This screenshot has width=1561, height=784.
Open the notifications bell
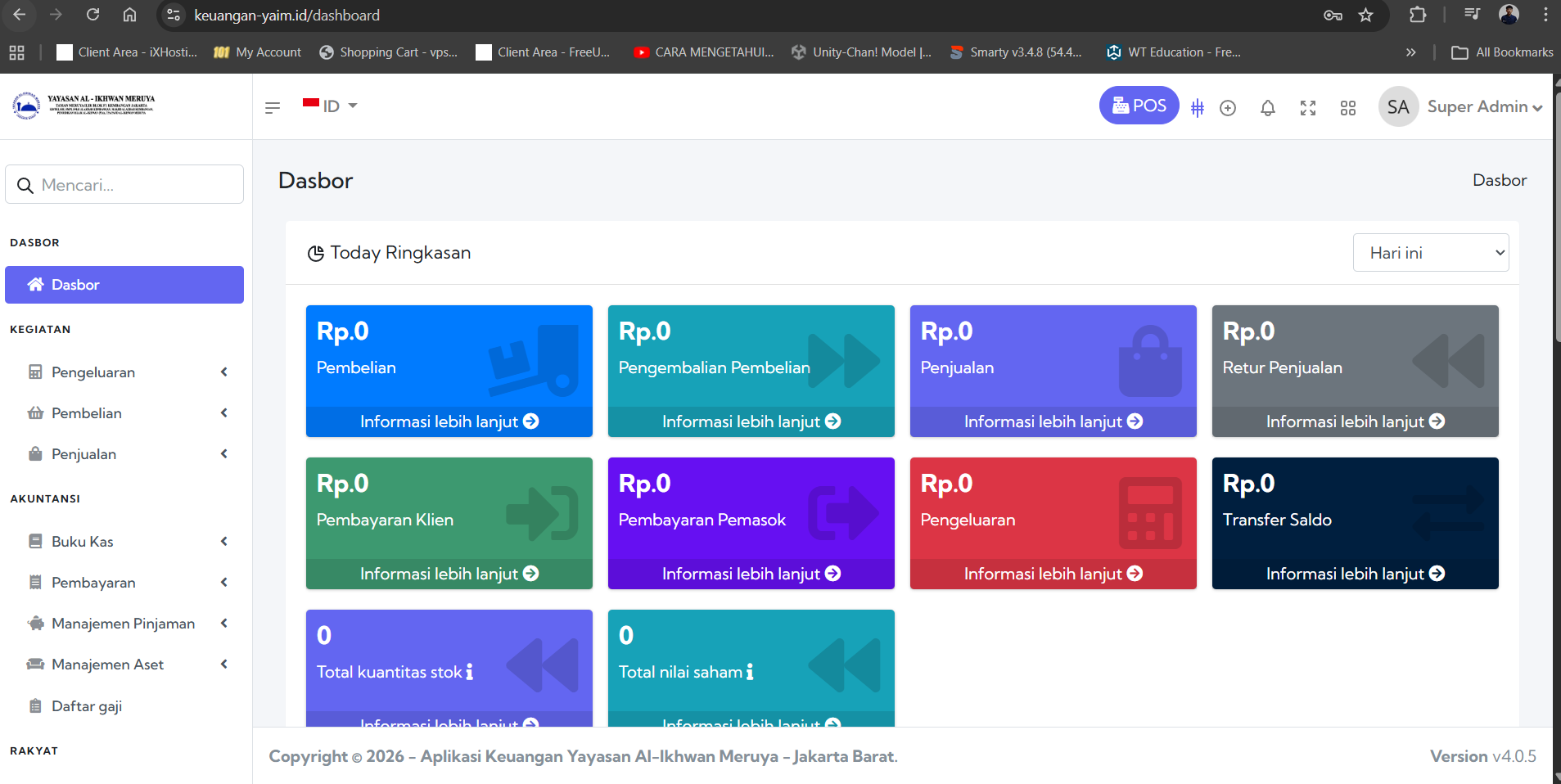[1267, 108]
